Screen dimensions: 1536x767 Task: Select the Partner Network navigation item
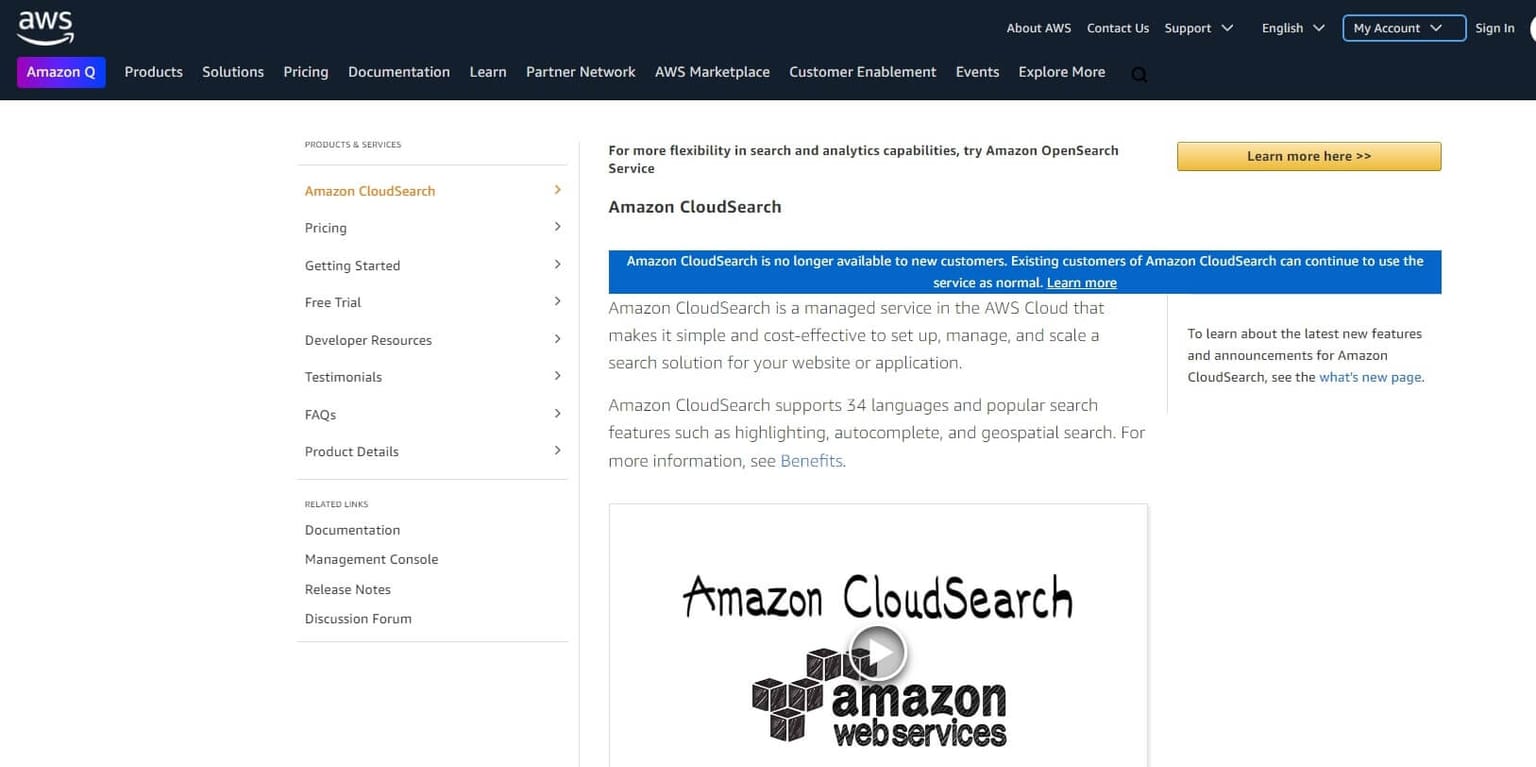[x=580, y=72]
